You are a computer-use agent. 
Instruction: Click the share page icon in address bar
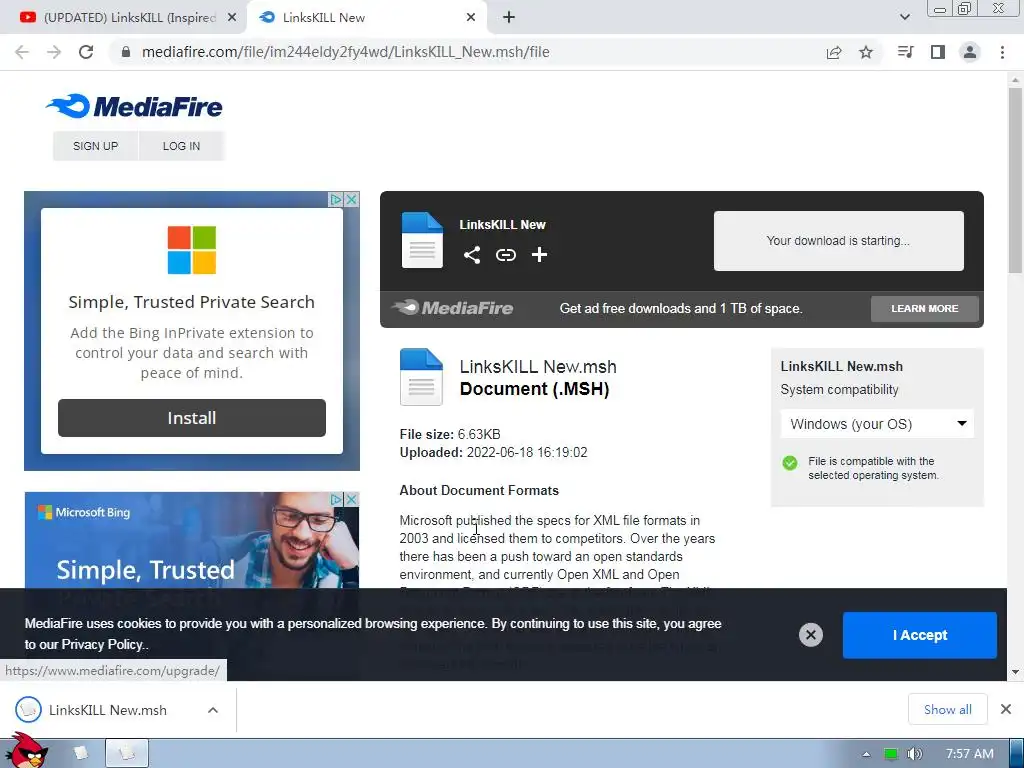[834, 52]
